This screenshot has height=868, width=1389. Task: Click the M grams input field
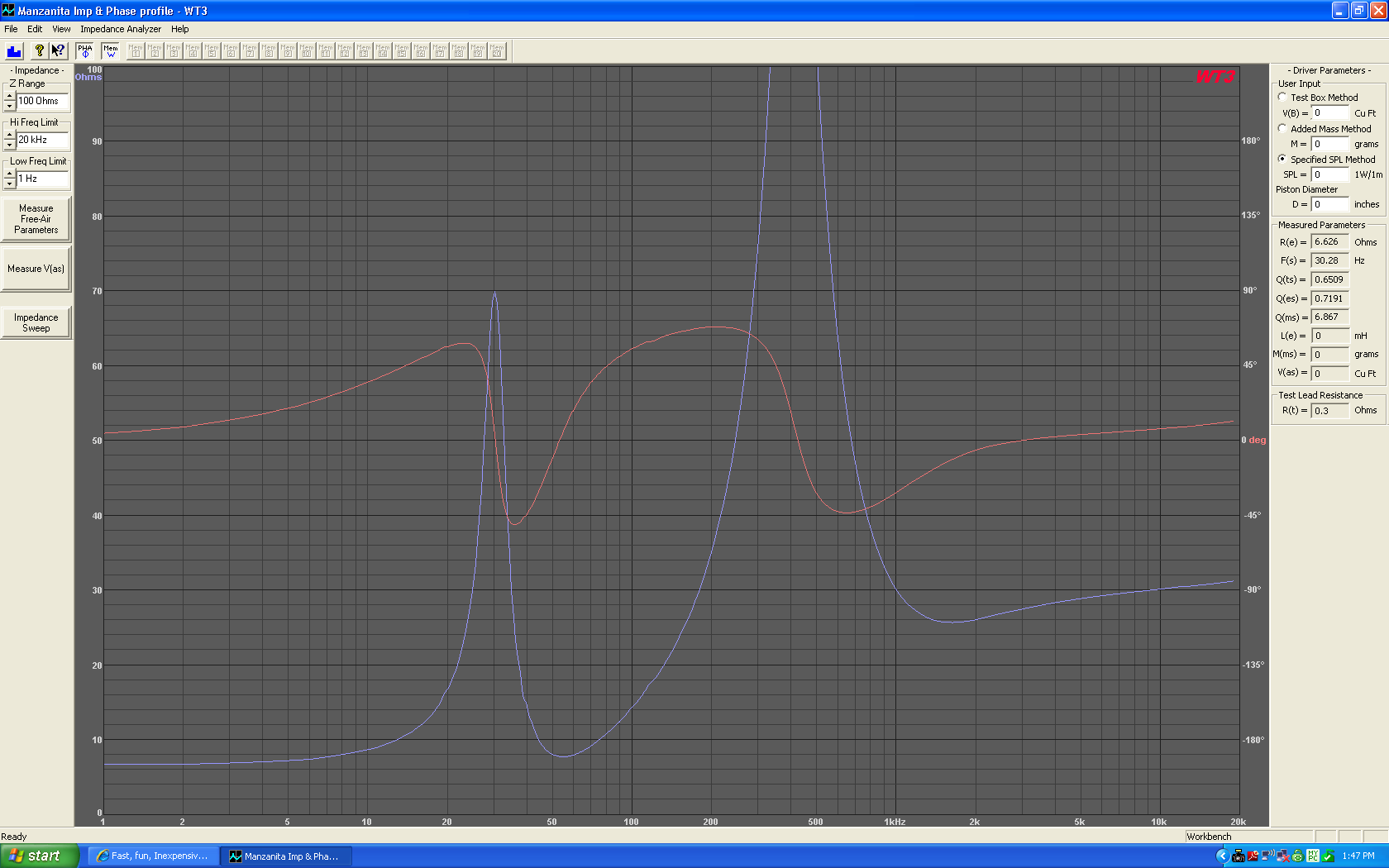[x=1330, y=144]
